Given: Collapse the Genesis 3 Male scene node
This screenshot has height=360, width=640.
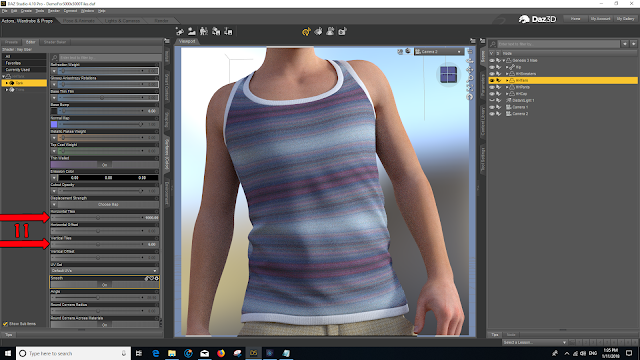Looking at the screenshot, I should tap(504, 60).
